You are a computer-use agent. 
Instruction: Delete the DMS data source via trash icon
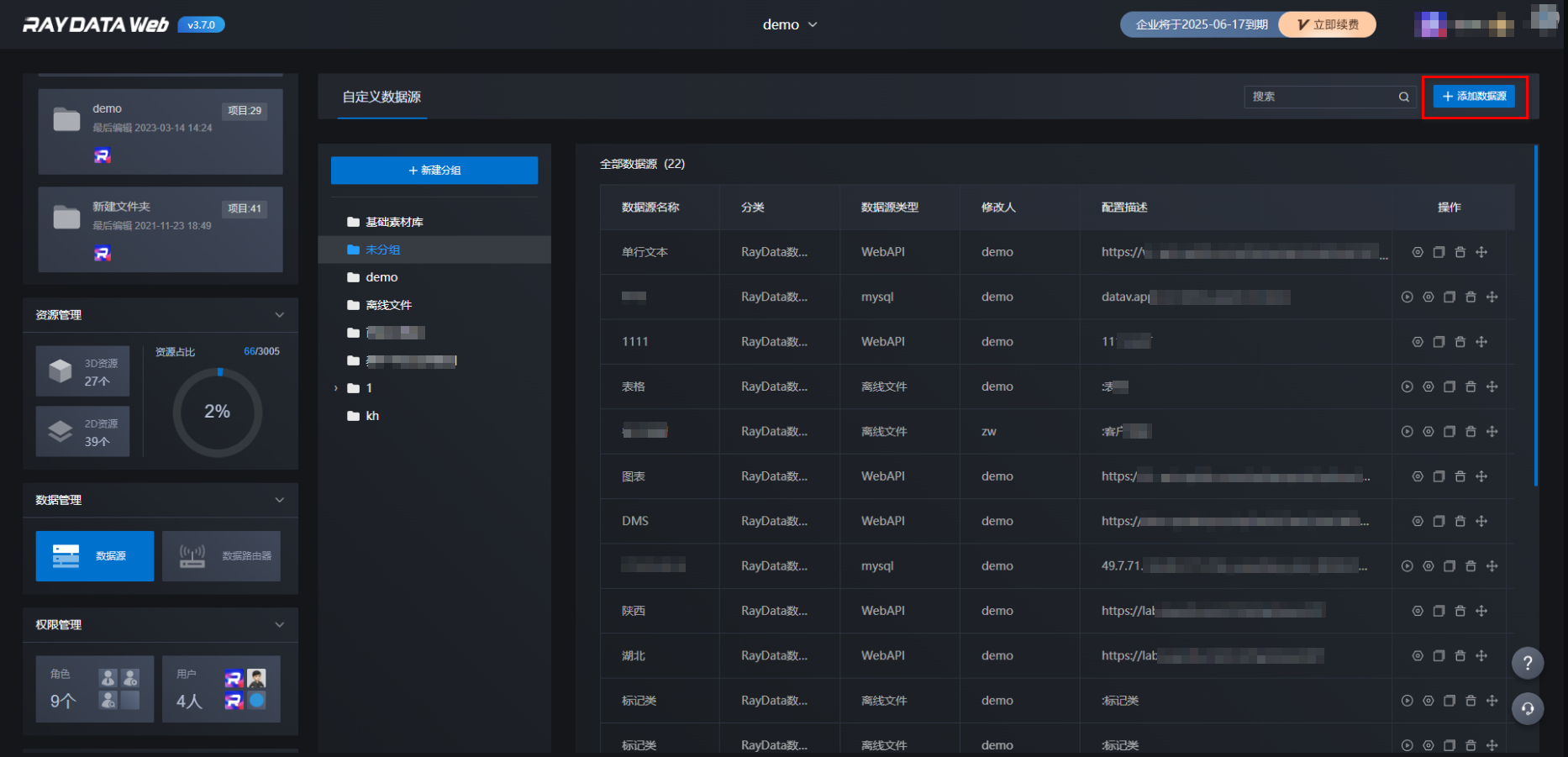click(1460, 521)
